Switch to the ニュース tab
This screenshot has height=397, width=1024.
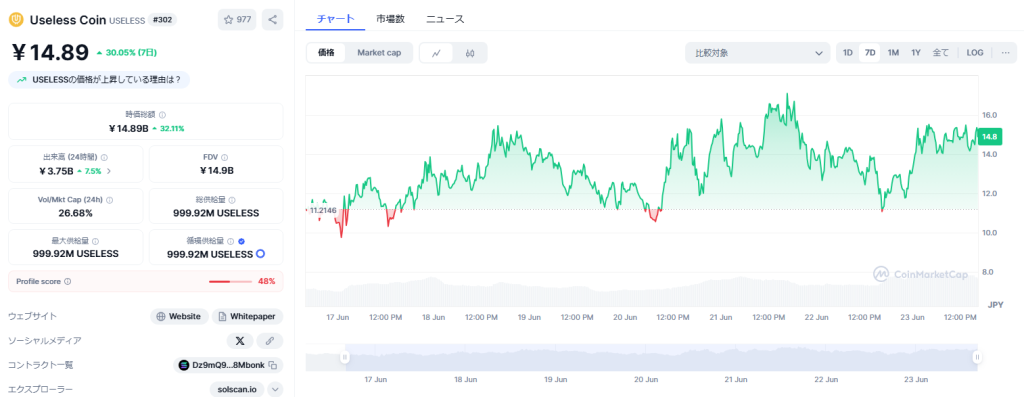[445, 19]
